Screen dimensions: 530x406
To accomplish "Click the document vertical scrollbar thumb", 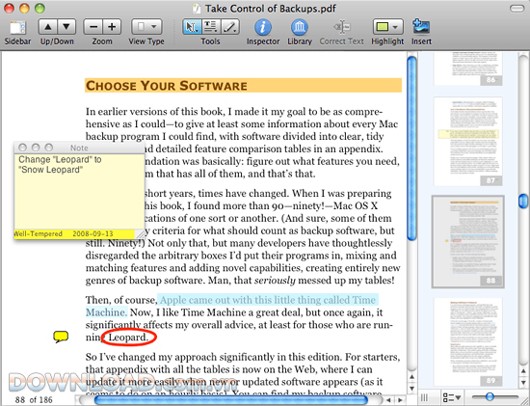I will click(x=412, y=148).
